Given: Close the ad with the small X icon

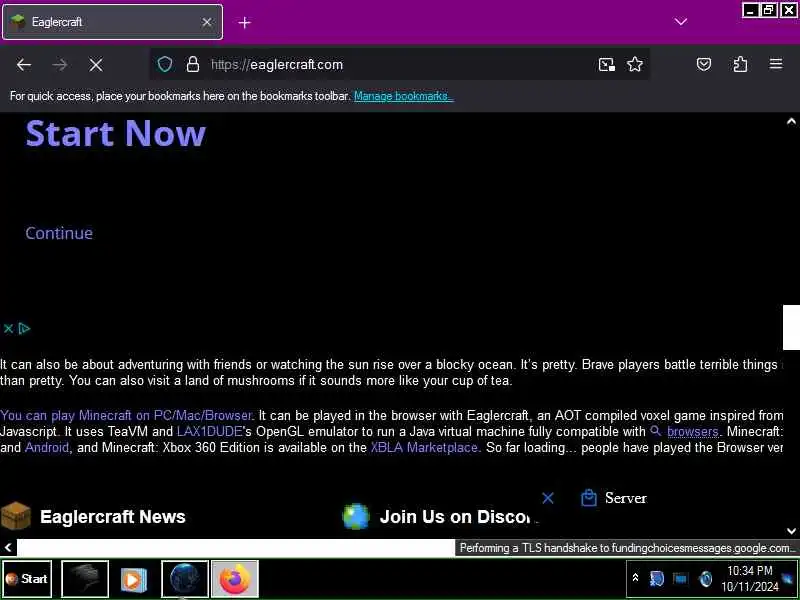Looking at the screenshot, I should pos(8,329).
